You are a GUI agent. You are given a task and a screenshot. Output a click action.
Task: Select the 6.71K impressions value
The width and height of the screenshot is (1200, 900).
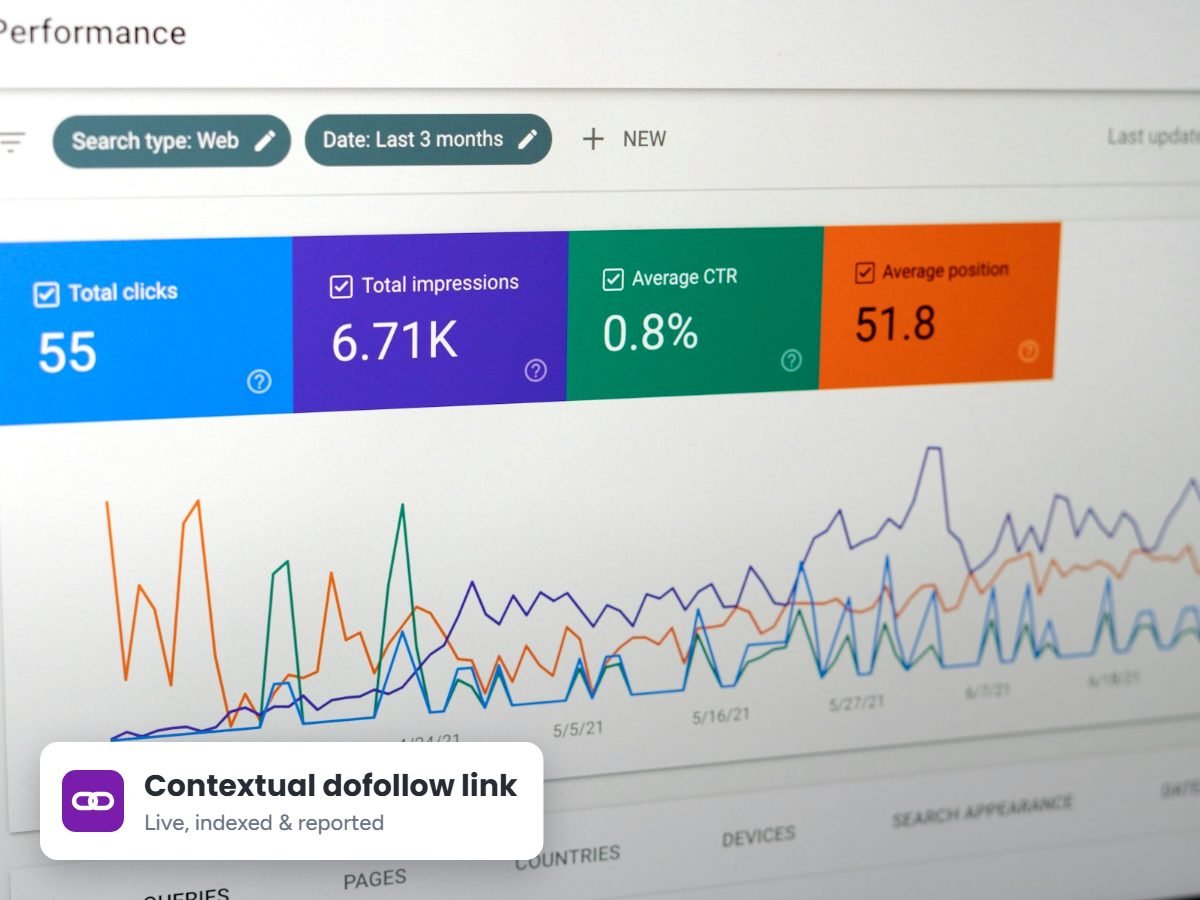(394, 342)
